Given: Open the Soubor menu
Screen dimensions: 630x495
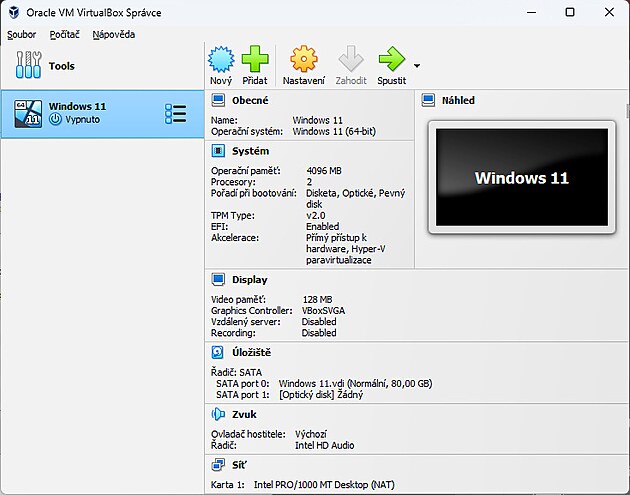Looking at the screenshot, I should tap(21, 34).
